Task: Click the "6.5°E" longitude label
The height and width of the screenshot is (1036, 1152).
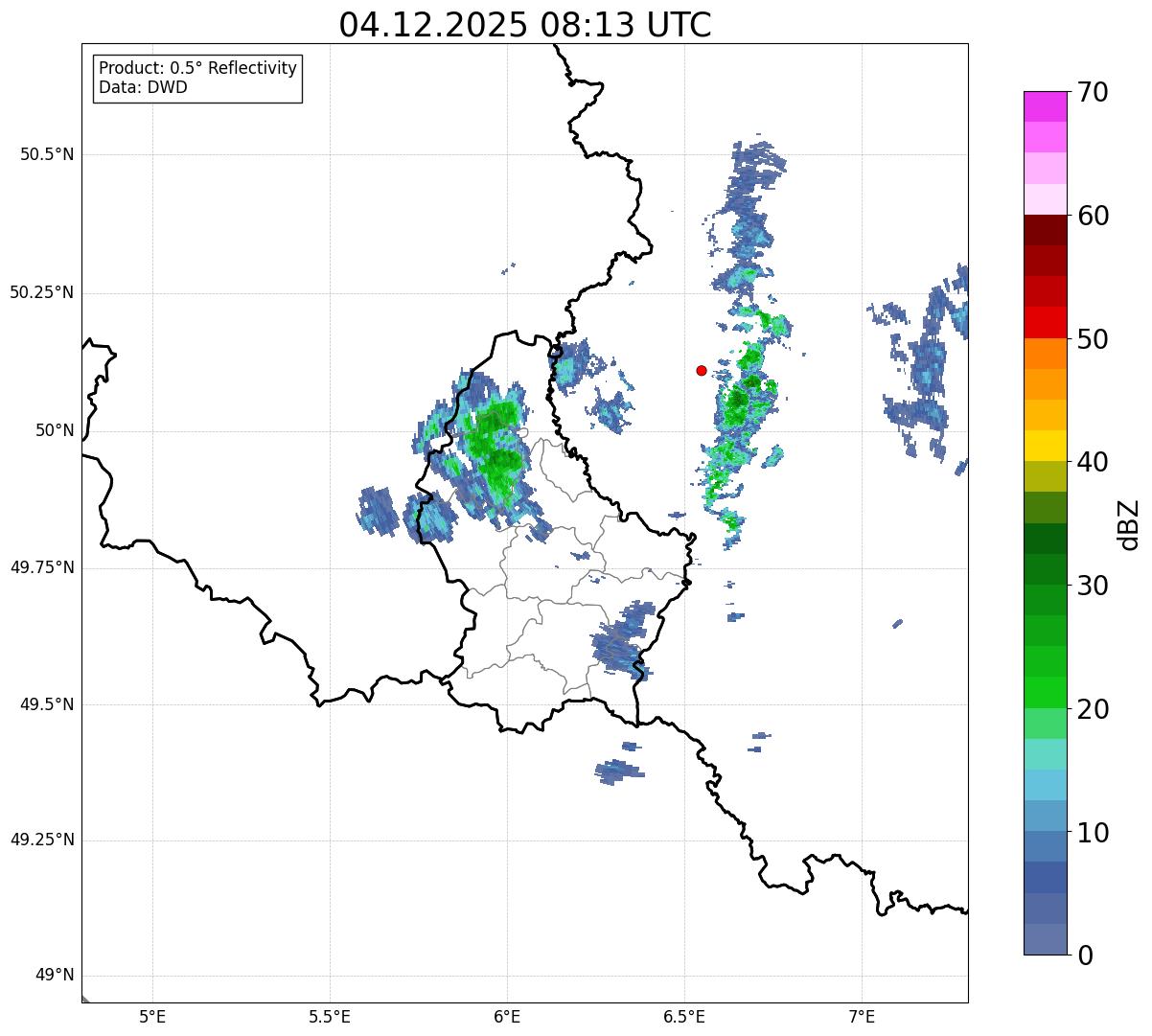Action: 684,1018
